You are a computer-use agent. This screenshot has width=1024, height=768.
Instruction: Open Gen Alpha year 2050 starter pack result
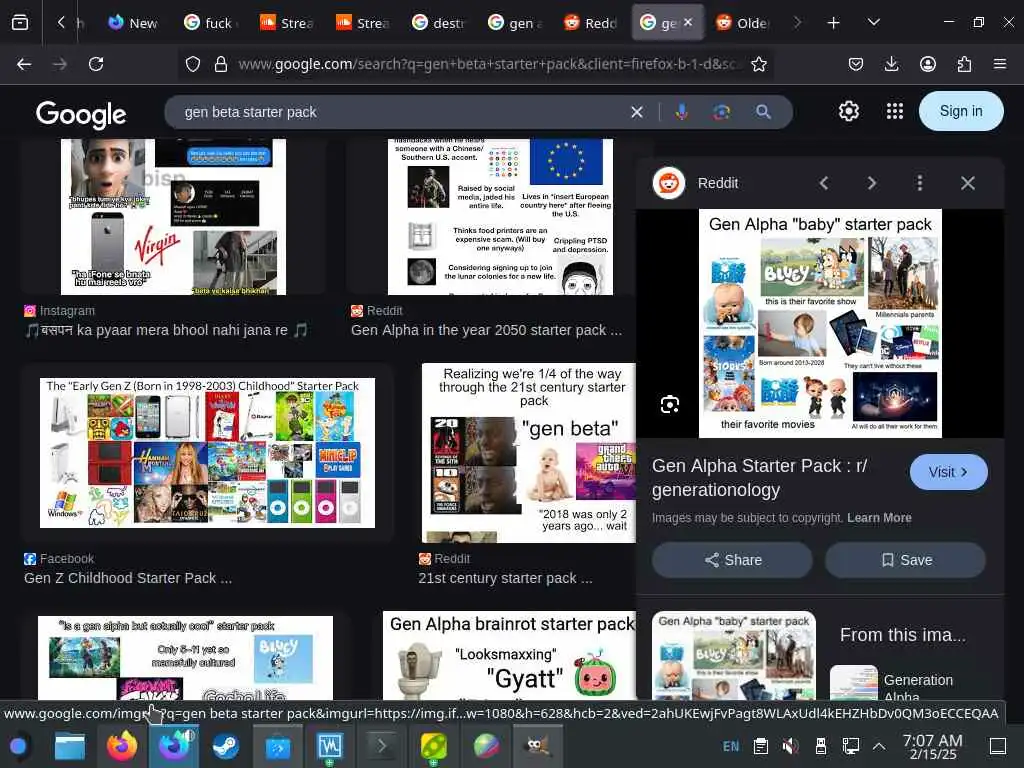(x=486, y=330)
